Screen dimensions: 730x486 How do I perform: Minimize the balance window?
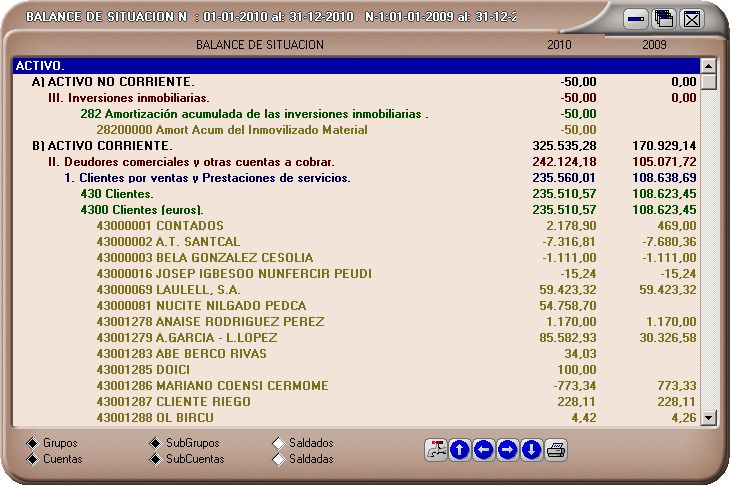tap(635, 18)
